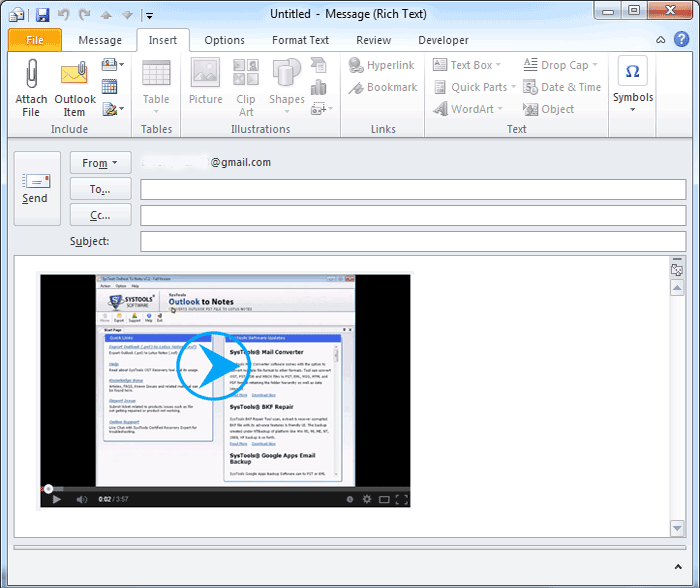Switch to the Message tab
This screenshot has height=588, width=700.
click(100, 40)
